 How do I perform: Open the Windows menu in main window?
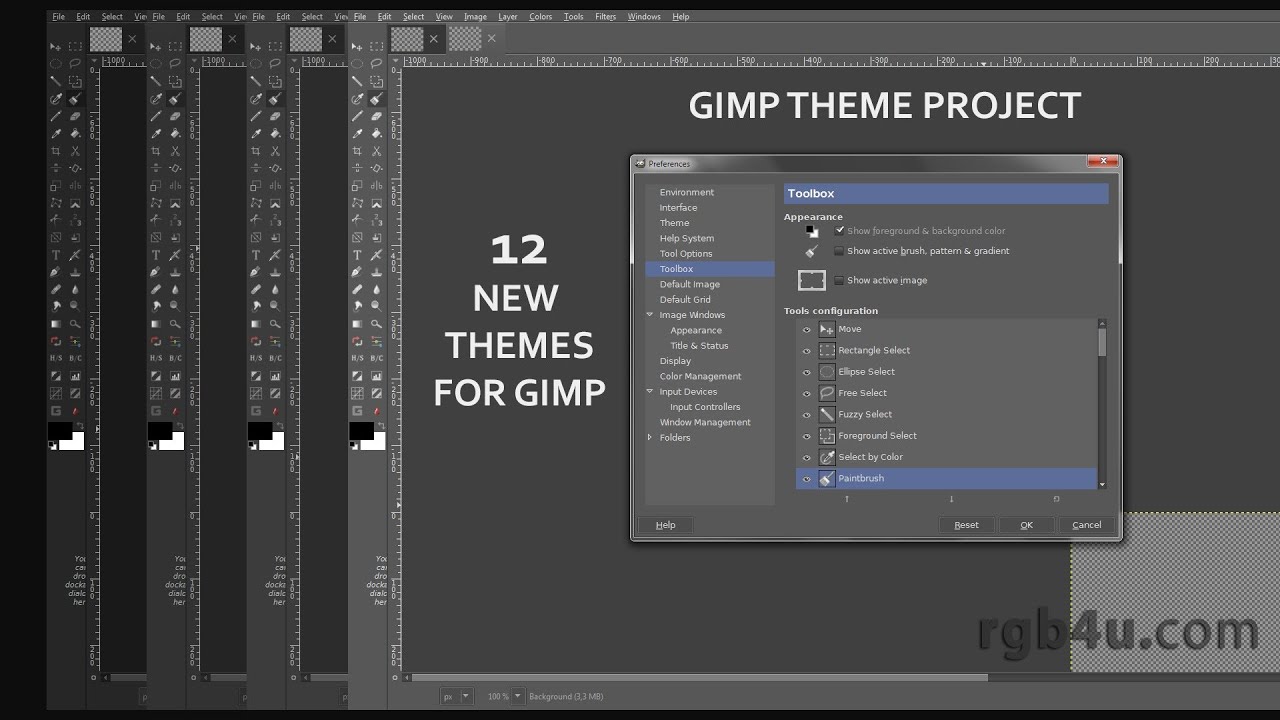tap(644, 17)
